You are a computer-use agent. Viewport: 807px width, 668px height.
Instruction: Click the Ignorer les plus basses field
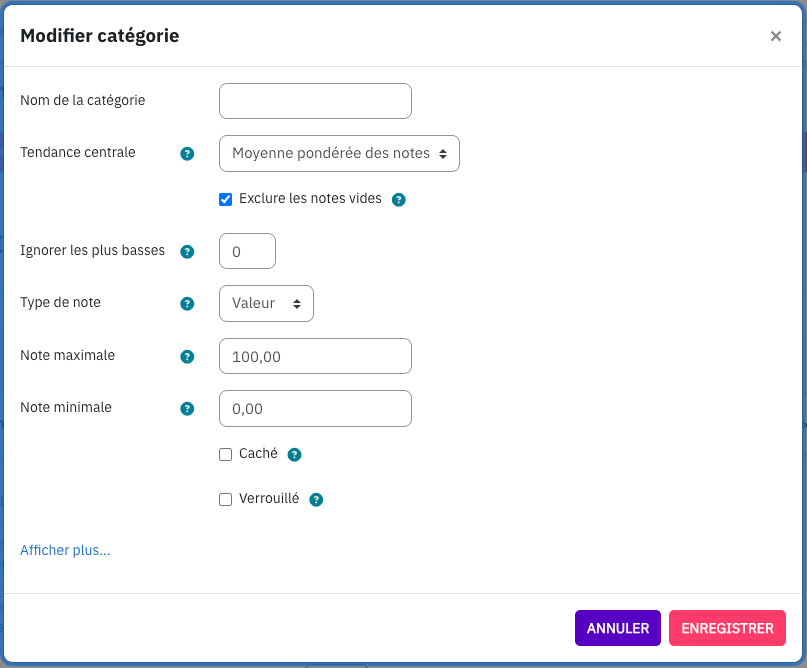[247, 251]
